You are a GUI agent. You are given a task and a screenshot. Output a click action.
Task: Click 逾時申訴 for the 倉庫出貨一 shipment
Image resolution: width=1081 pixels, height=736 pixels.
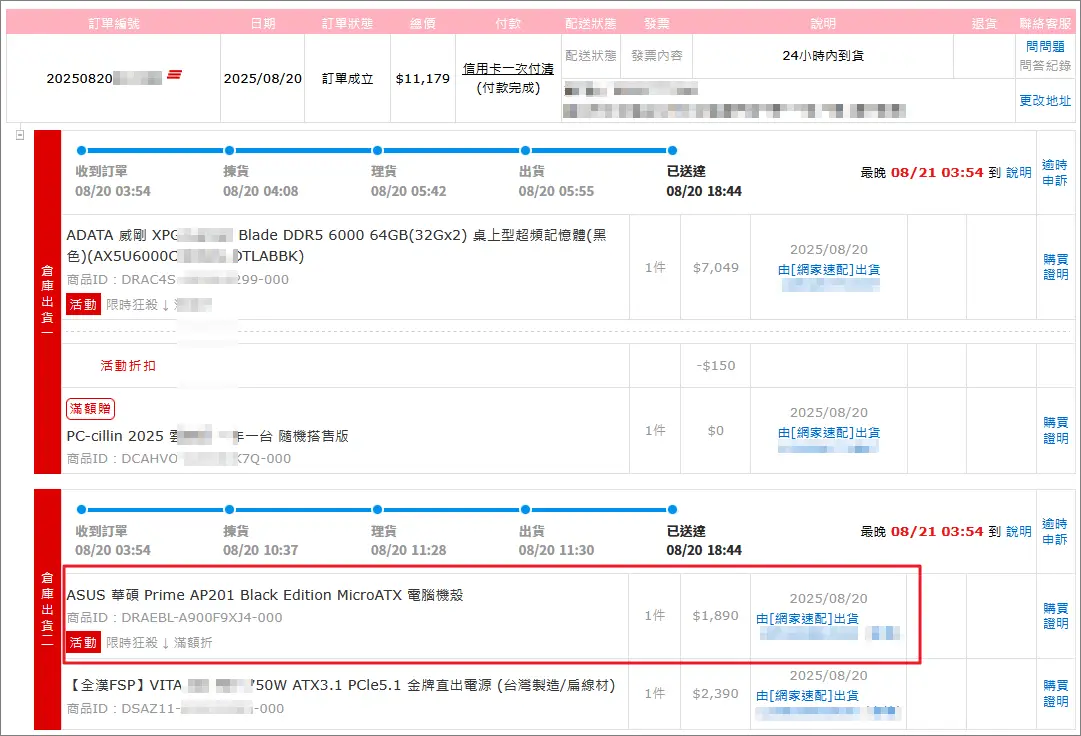(x=1055, y=172)
